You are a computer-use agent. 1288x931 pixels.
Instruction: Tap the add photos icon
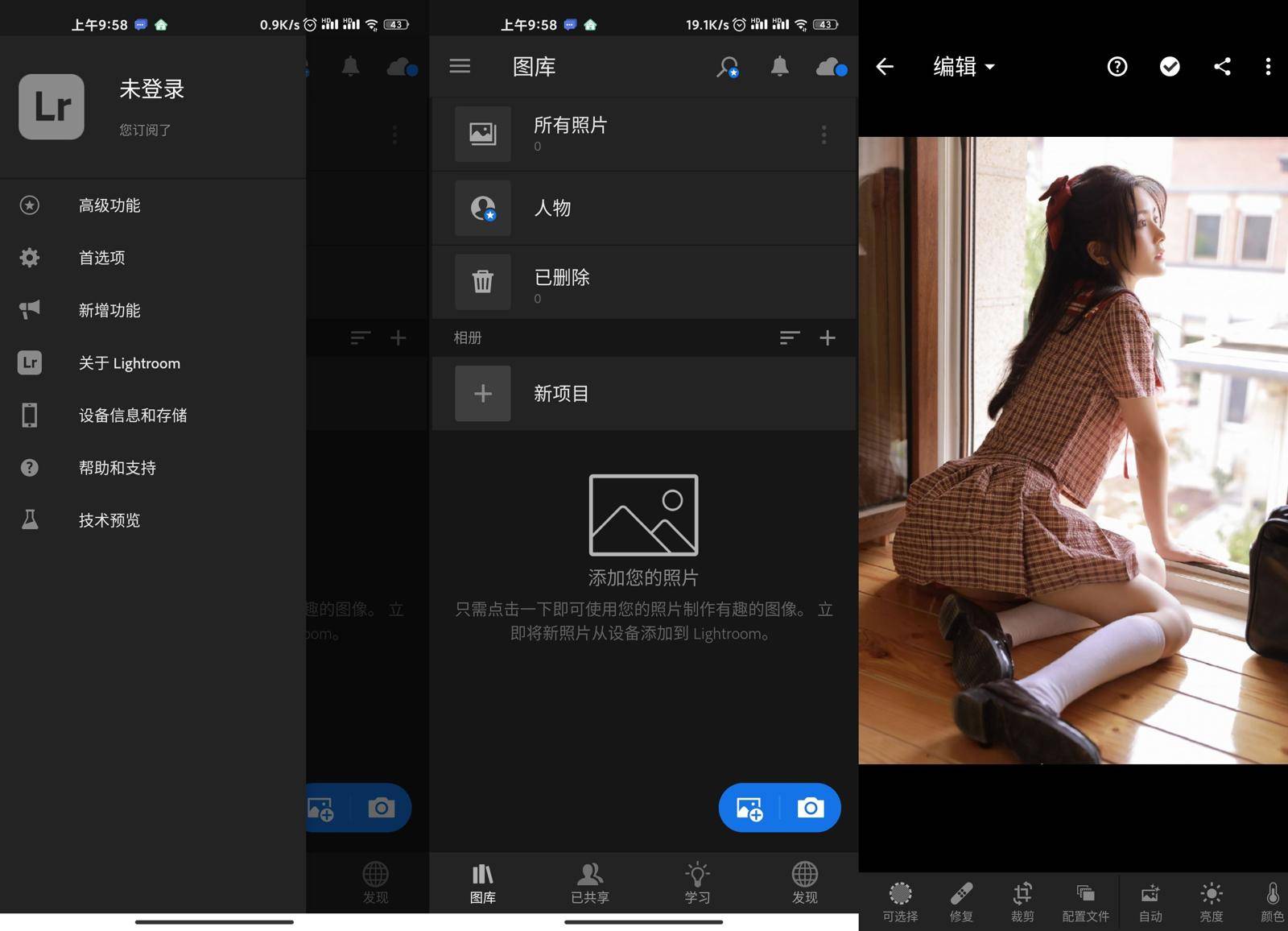748,808
